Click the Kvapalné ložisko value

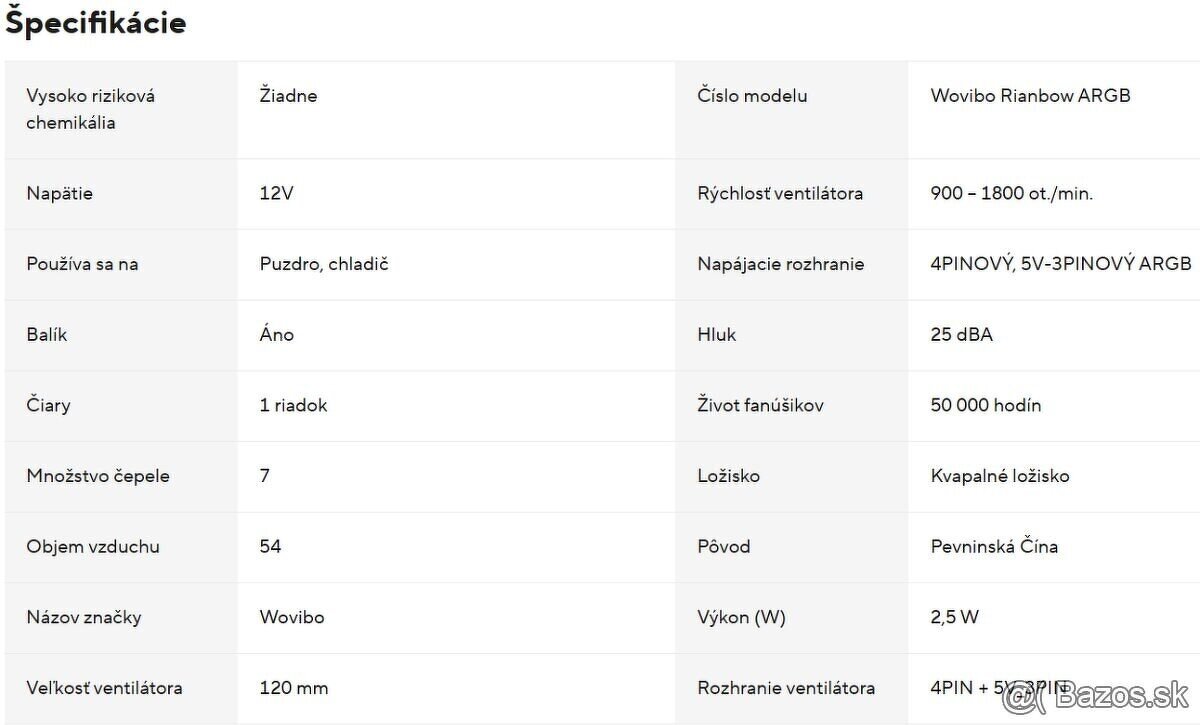[x=999, y=476]
